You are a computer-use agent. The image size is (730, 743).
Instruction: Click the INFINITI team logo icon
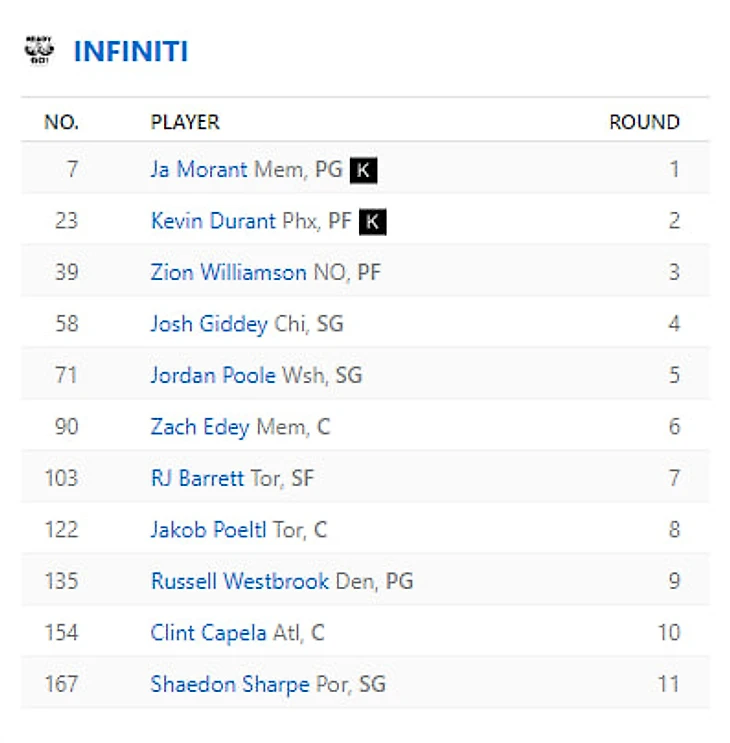(39, 50)
